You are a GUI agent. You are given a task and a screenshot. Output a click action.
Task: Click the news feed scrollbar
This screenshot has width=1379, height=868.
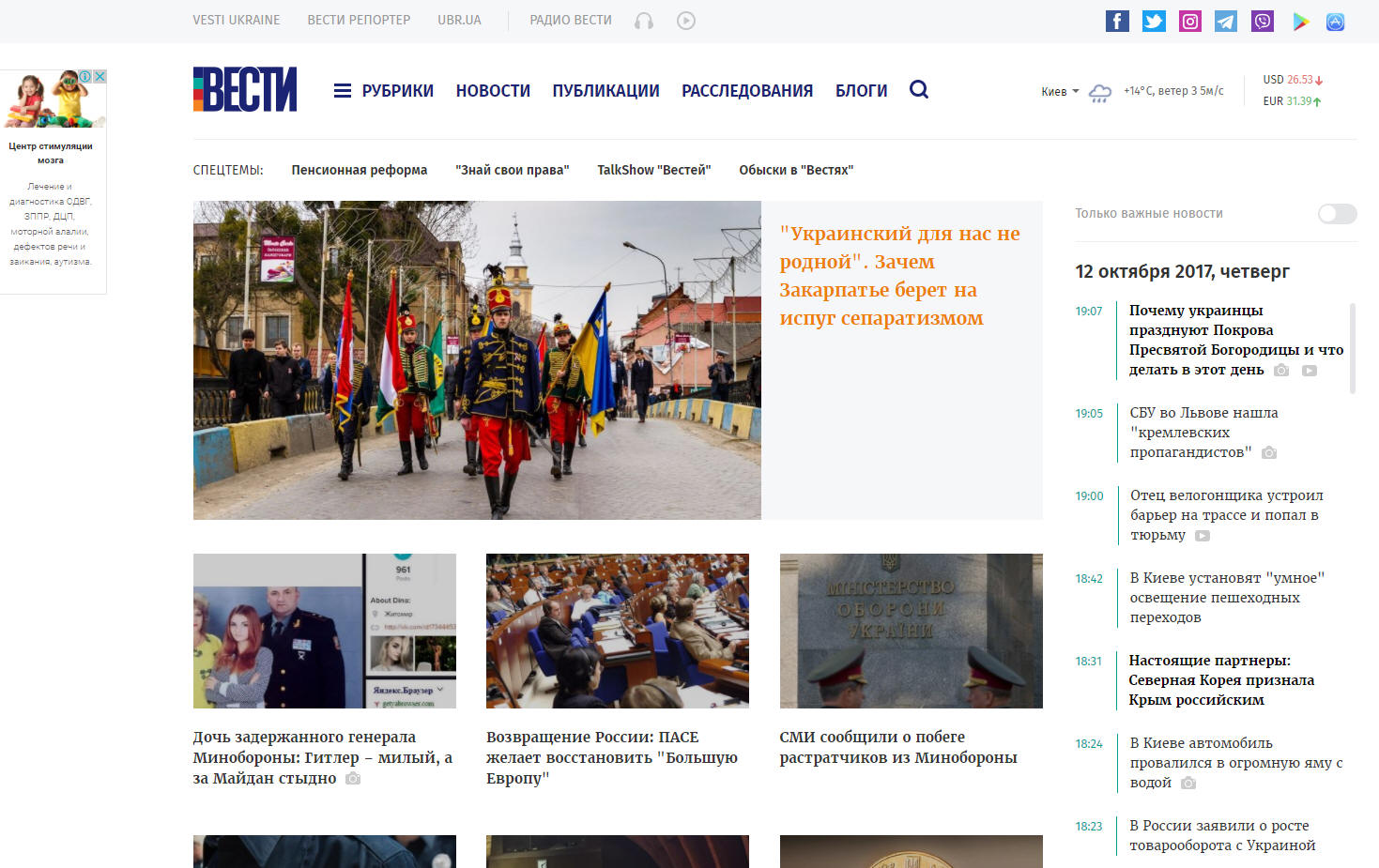pos(1352,348)
